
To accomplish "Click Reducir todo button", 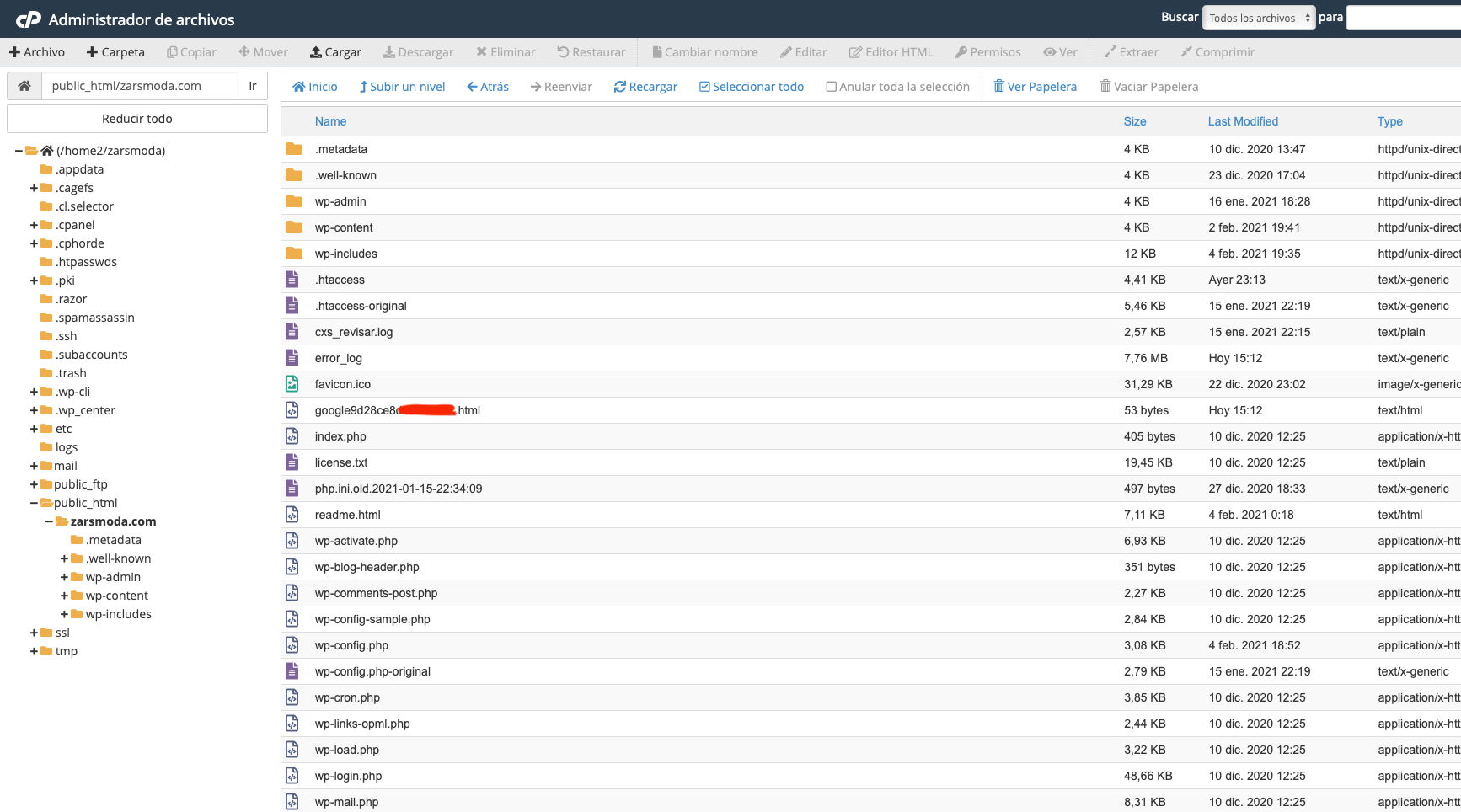I will tap(137, 119).
